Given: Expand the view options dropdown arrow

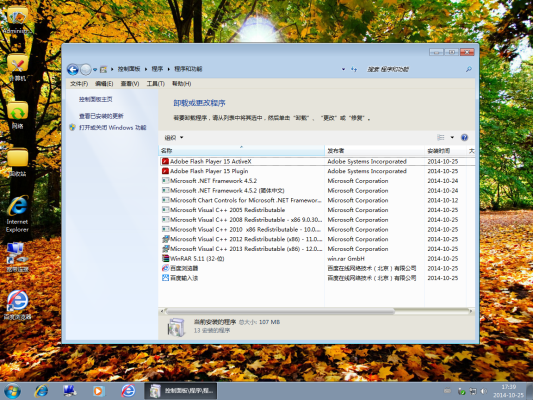Looking at the screenshot, I should point(452,137).
